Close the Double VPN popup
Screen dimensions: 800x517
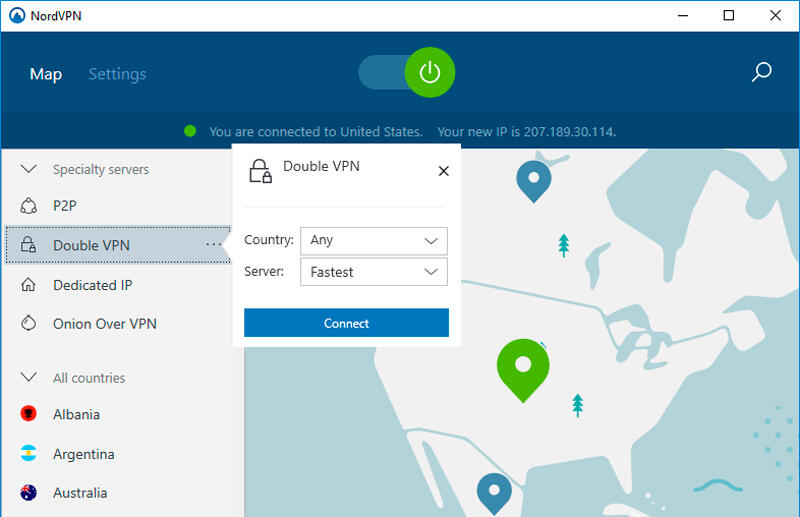point(444,171)
